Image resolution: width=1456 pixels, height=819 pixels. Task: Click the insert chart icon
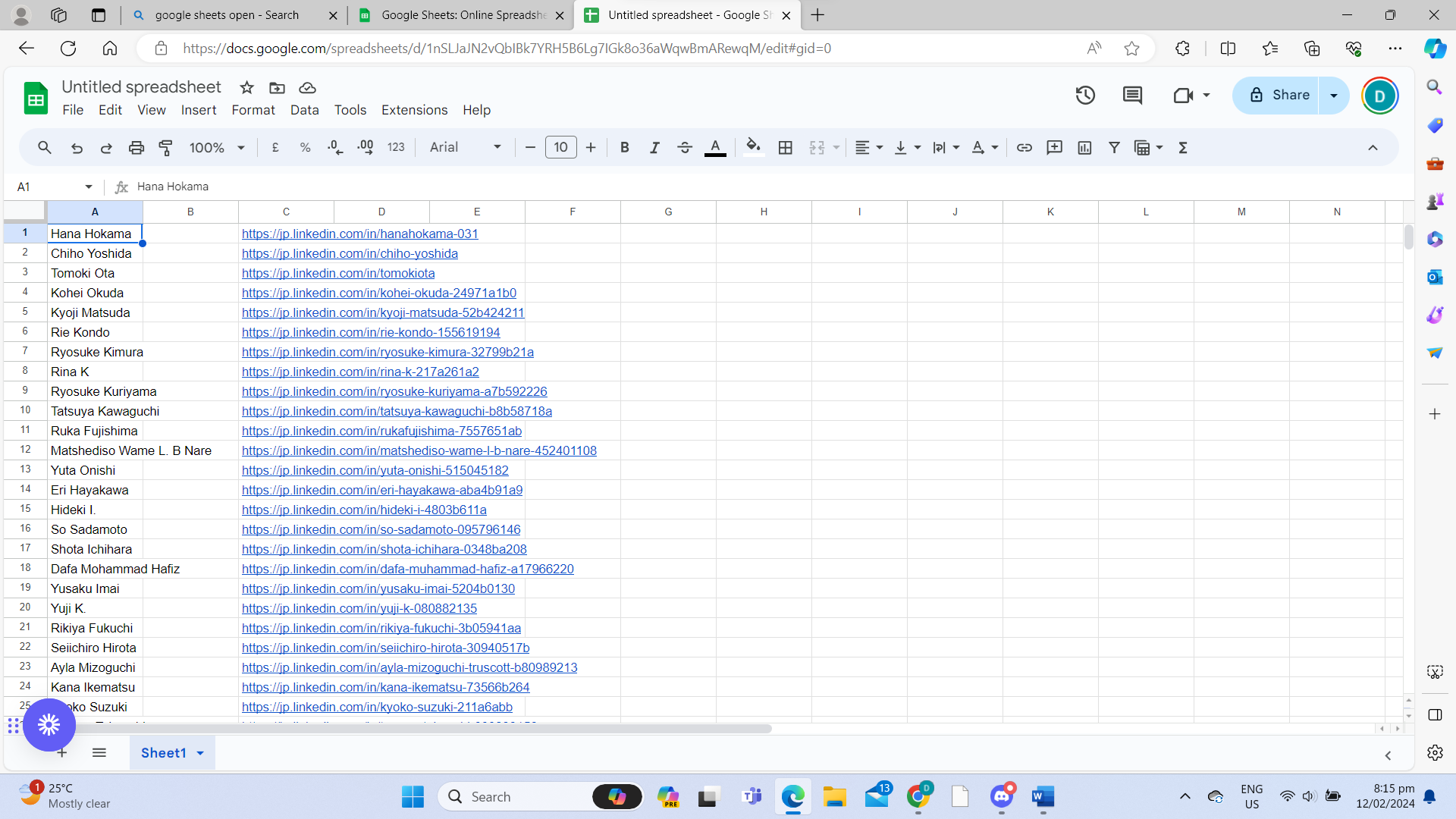click(1084, 148)
